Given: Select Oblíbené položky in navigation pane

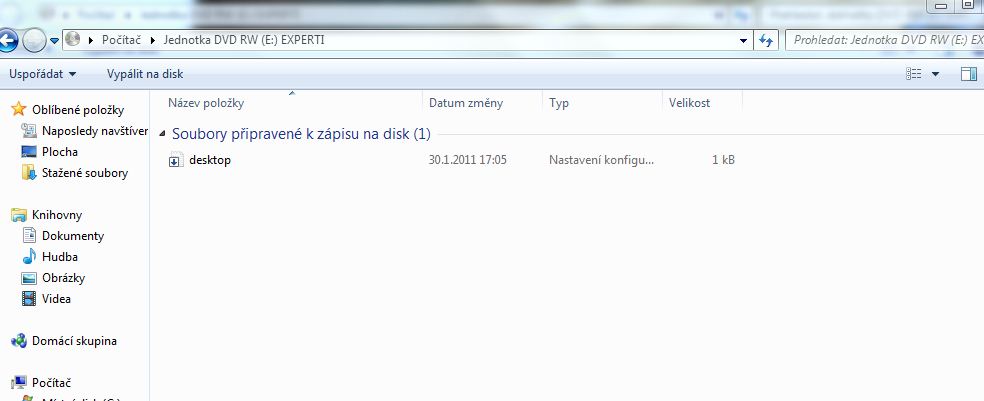Looking at the screenshot, I should tap(78, 110).
